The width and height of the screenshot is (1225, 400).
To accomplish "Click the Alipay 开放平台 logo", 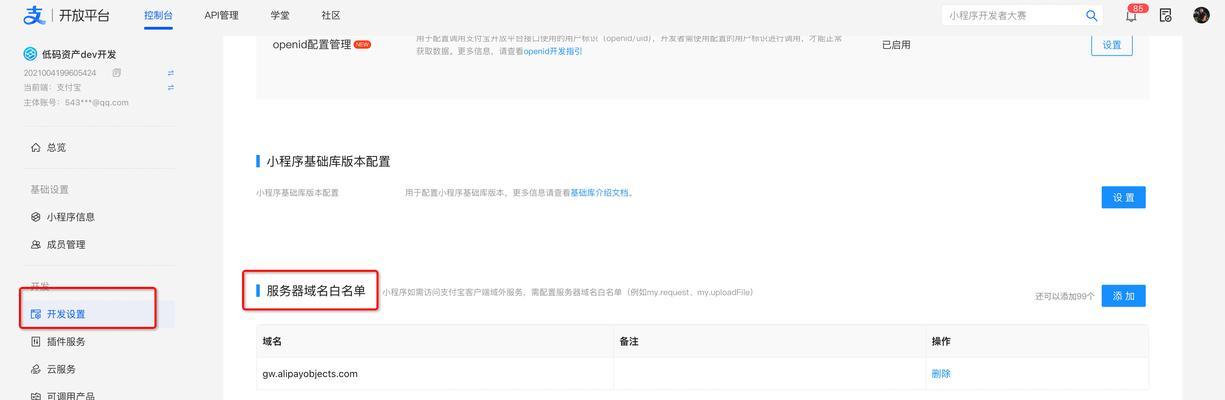I will coord(66,15).
